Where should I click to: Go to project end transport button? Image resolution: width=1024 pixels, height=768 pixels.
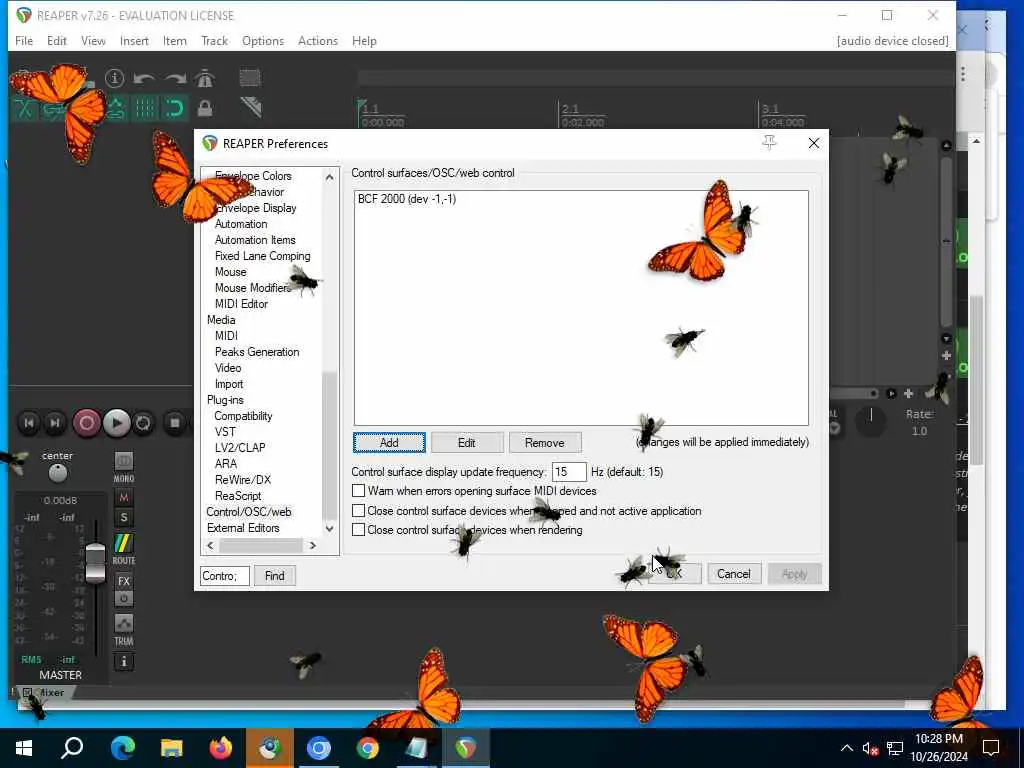tap(55, 423)
